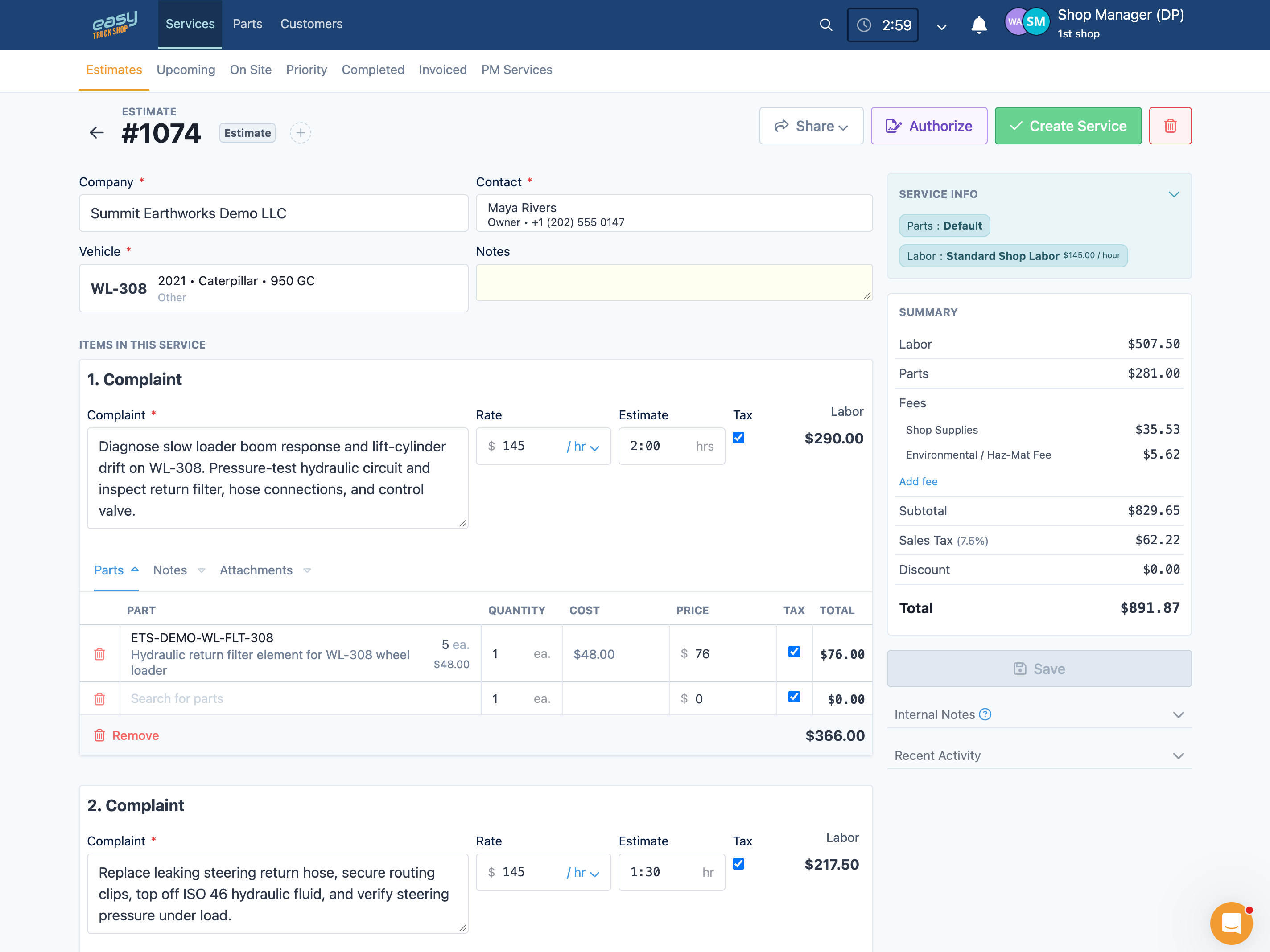
Task: Expand the Recent Activity section
Action: [1039, 756]
